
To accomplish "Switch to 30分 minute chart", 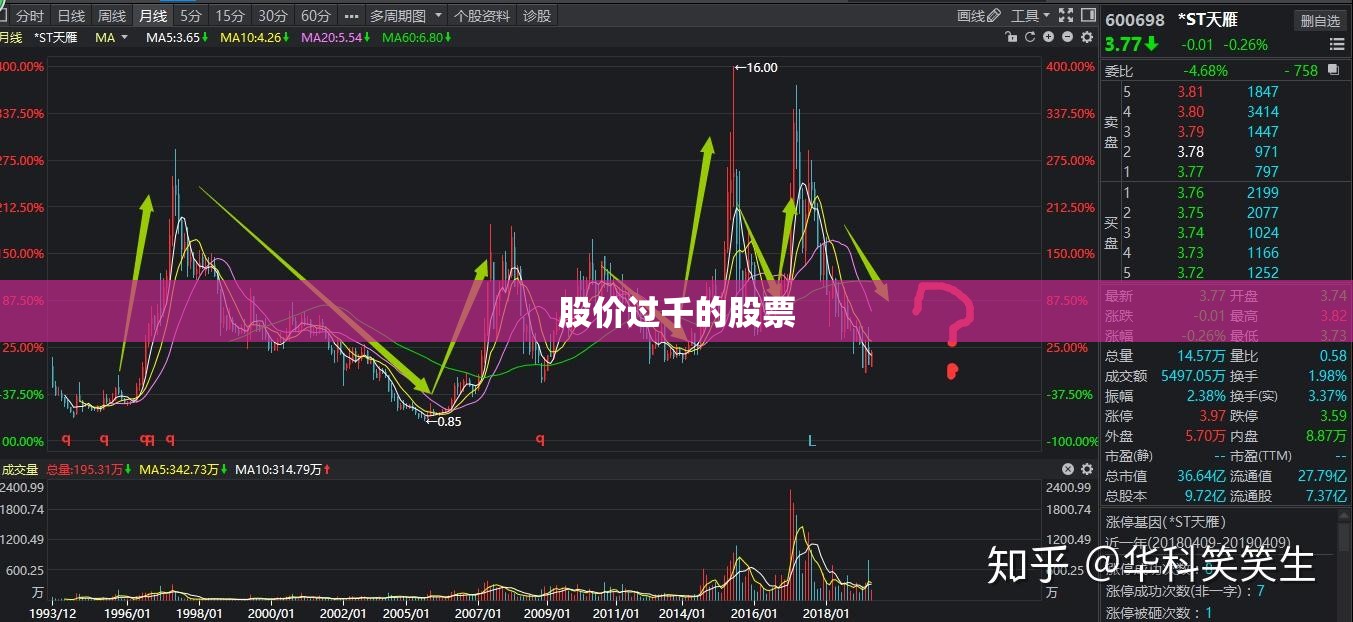I will pyautogui.click(x=272, y=16).
